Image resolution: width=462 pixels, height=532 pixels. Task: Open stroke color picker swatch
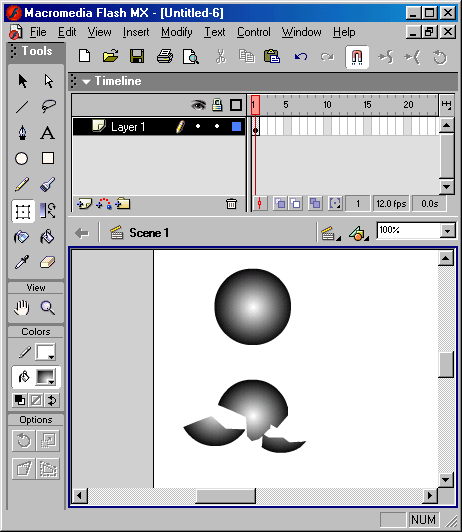point(45,352)
